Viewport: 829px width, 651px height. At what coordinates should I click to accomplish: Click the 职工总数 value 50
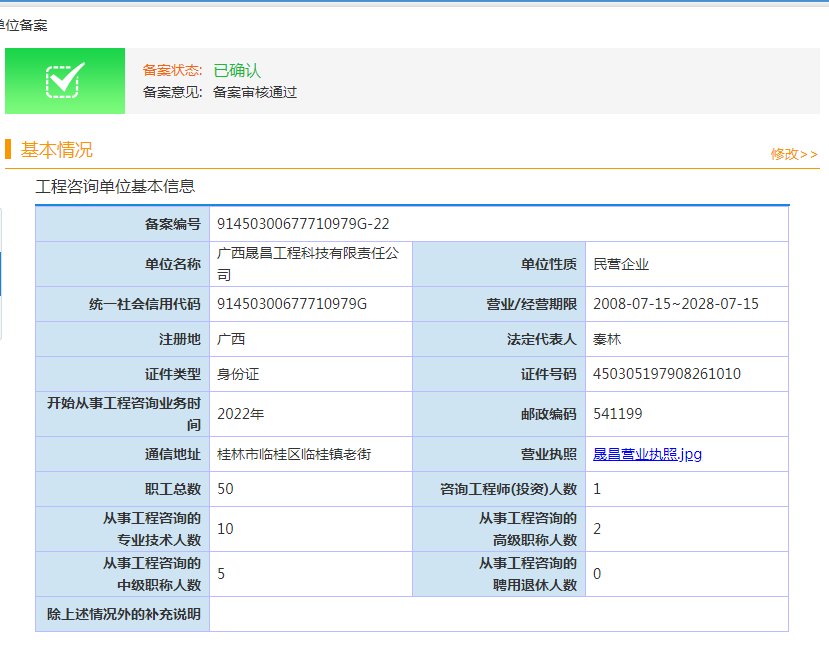225,489
